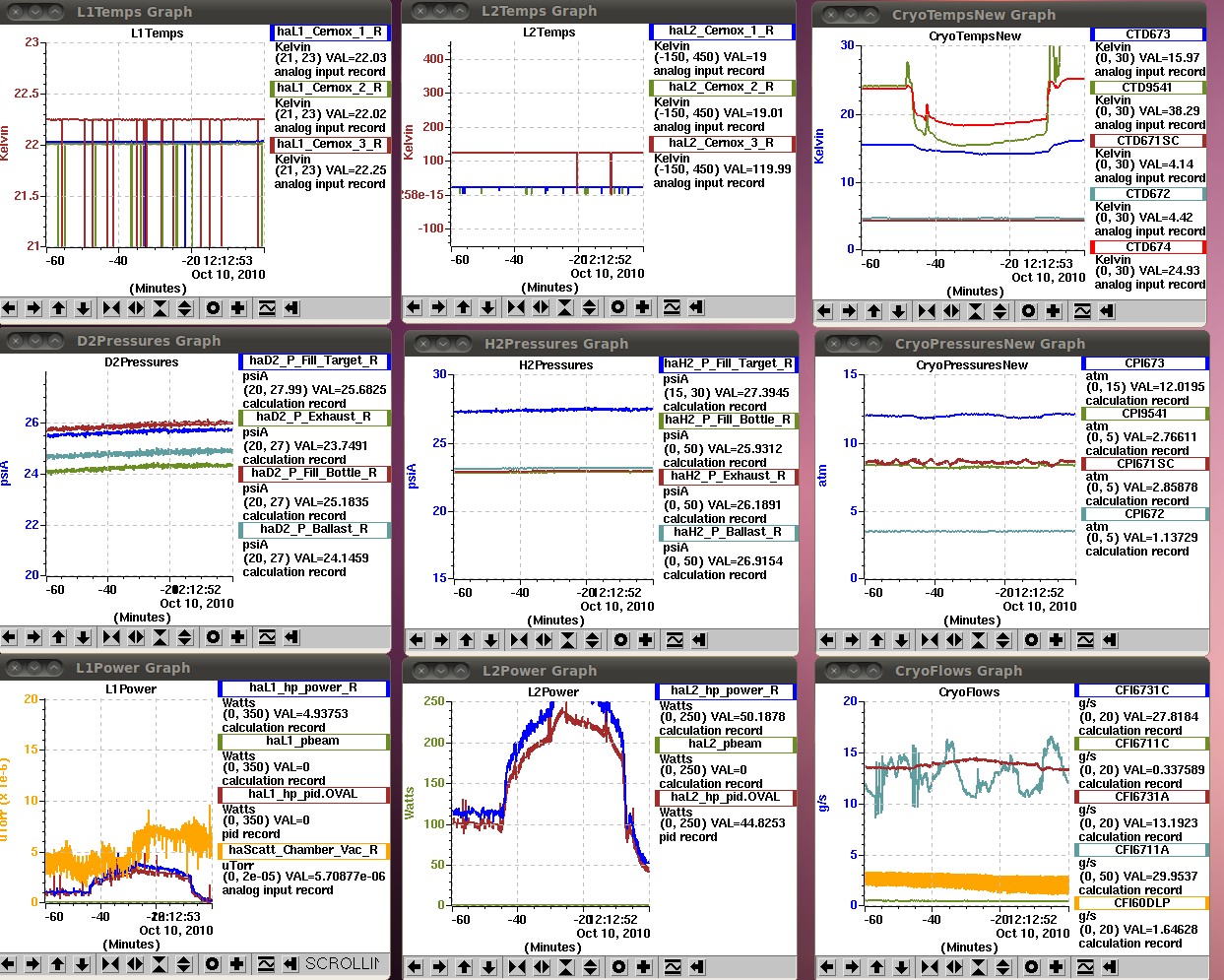The height and width of the screenshot is (980, 1224).
Task: Pan right arrow in D2Pressures Graph
Action: click(x=33, y=637)
